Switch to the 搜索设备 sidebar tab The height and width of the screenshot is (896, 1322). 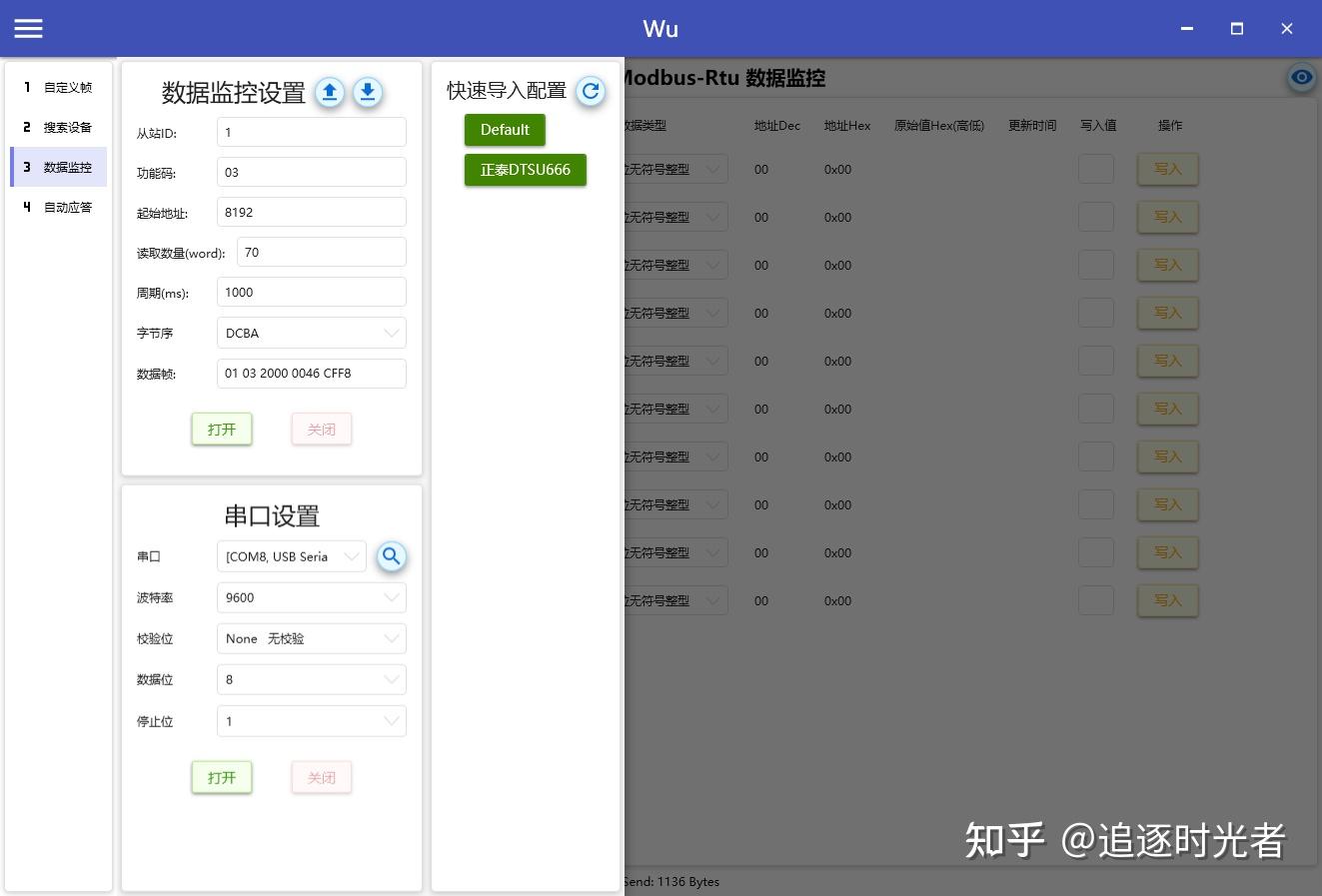(67, 127)
